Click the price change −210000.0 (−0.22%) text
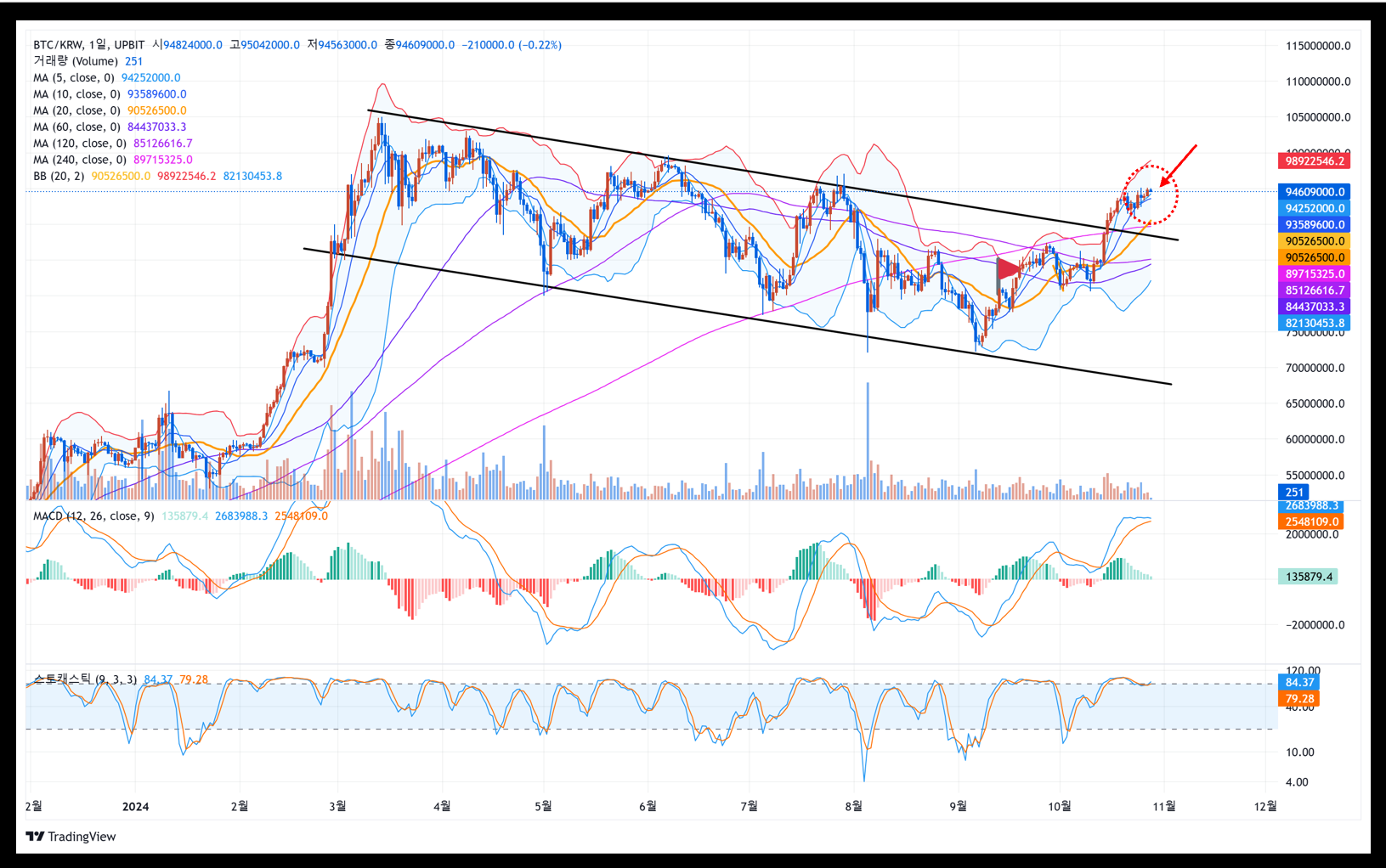Image resolution: width=1386 pixels, height=868 pixels. [512, 45]
